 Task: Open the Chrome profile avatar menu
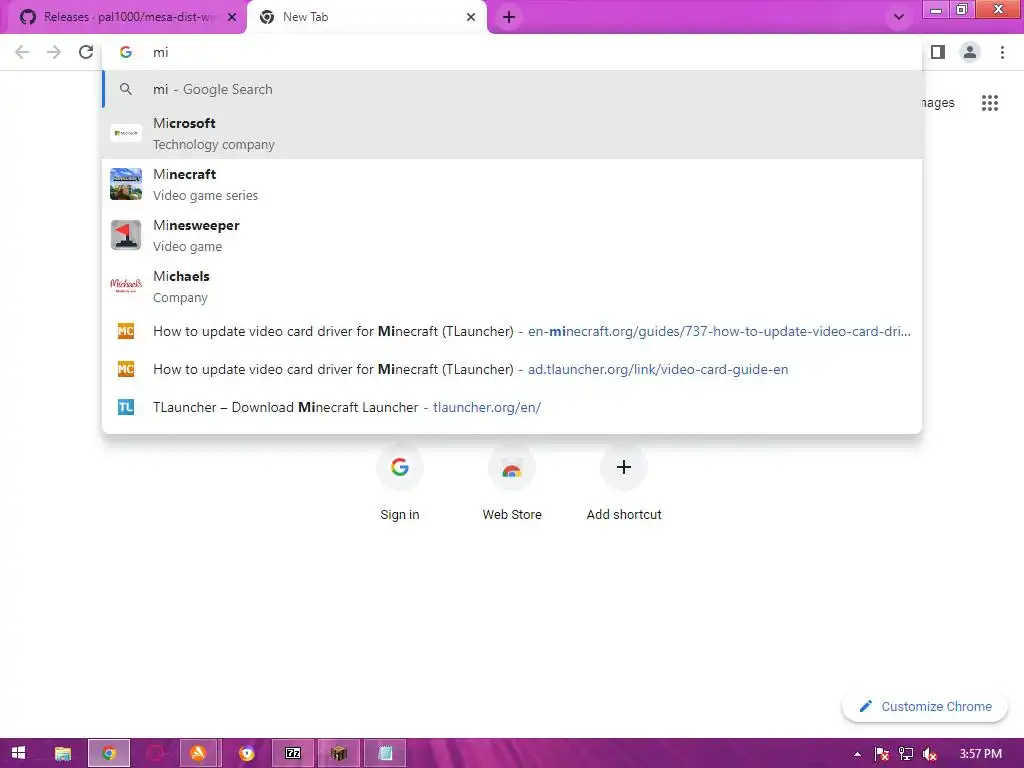[x=970, y=52]
